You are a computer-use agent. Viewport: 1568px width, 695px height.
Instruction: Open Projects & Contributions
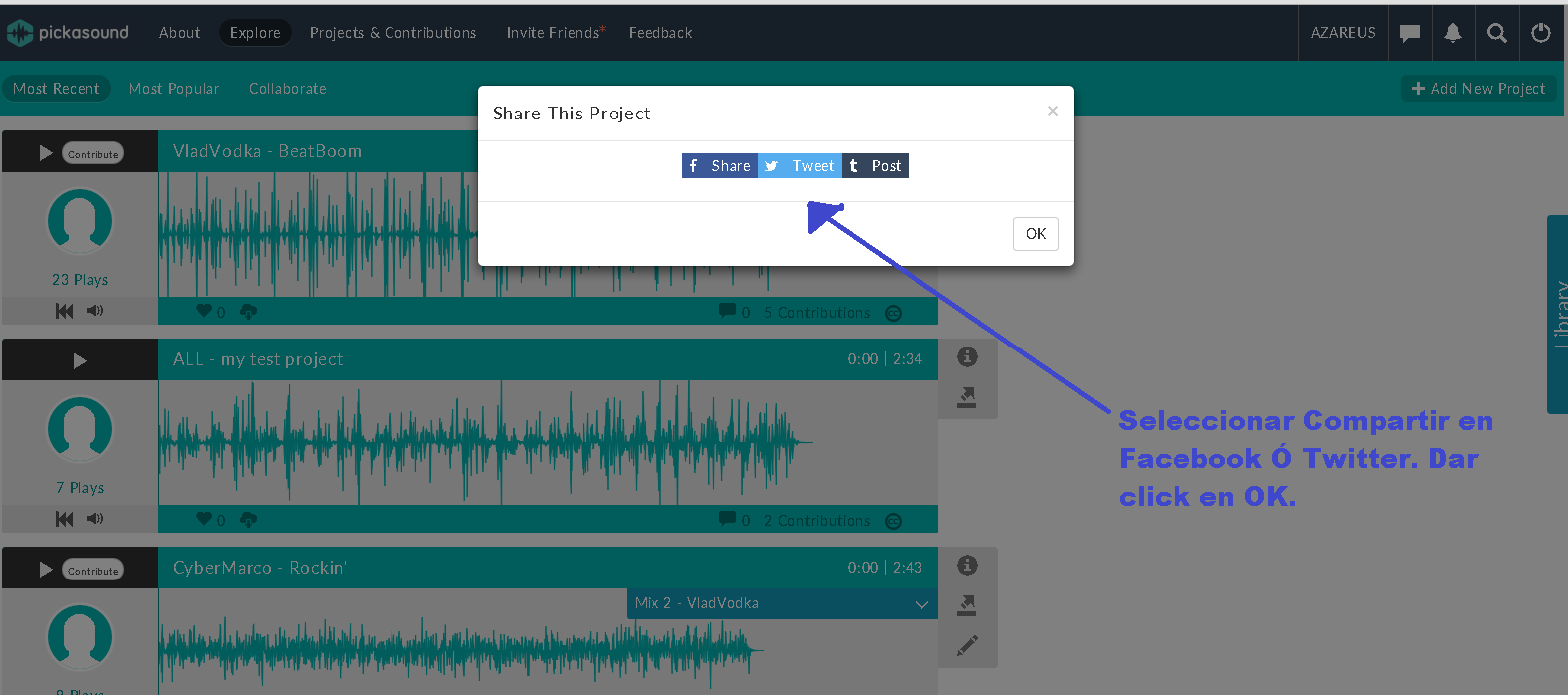(x=392, y=33)
